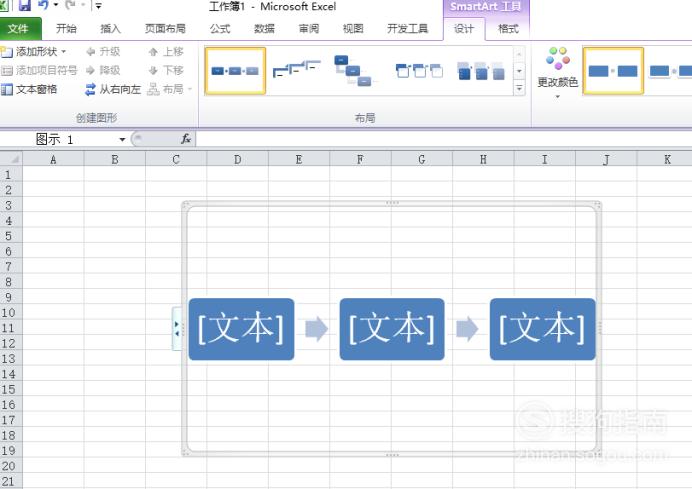Click the Select All corner button
Viewport: 692px width, 489px height.
tap(11, 159)
